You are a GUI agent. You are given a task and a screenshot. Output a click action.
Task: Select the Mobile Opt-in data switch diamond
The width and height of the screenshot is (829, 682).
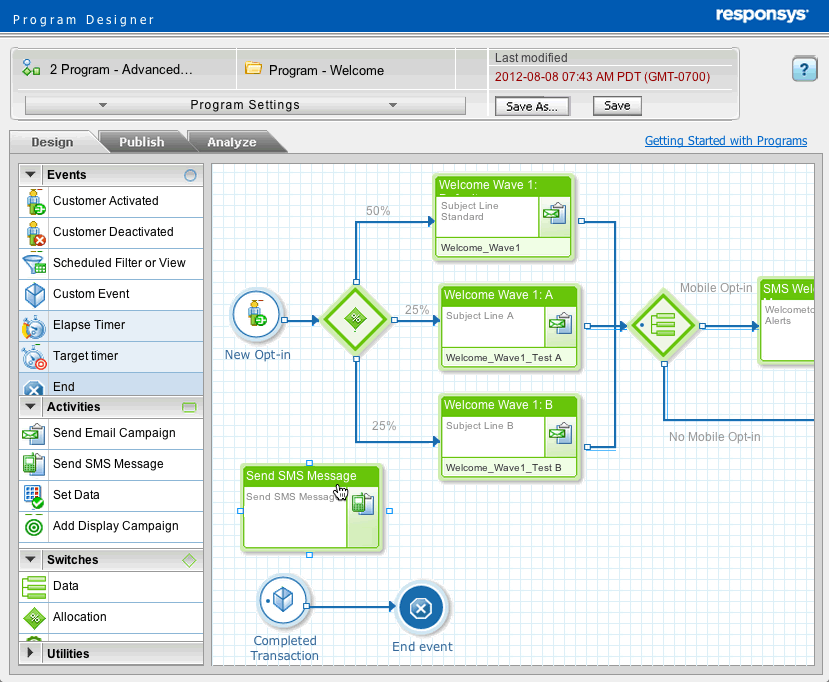click(663, 326)
